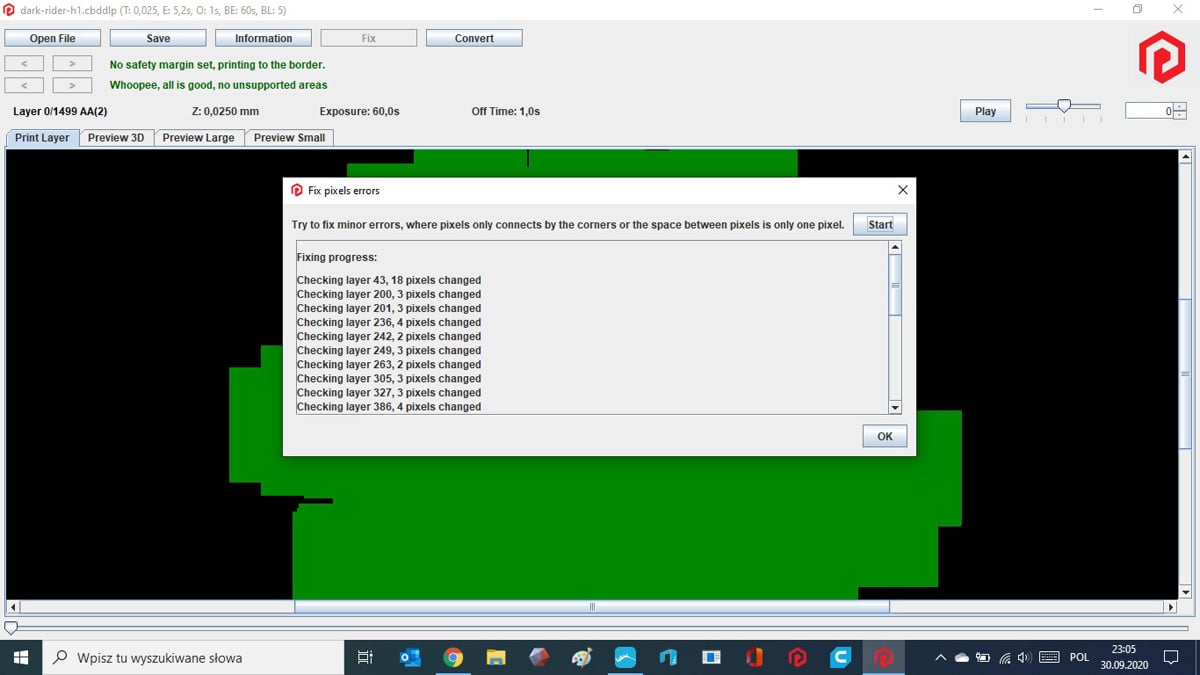Screen dimensions: 1200x675
Task: Click the Windows Start icon
Action: click(20, 657)
